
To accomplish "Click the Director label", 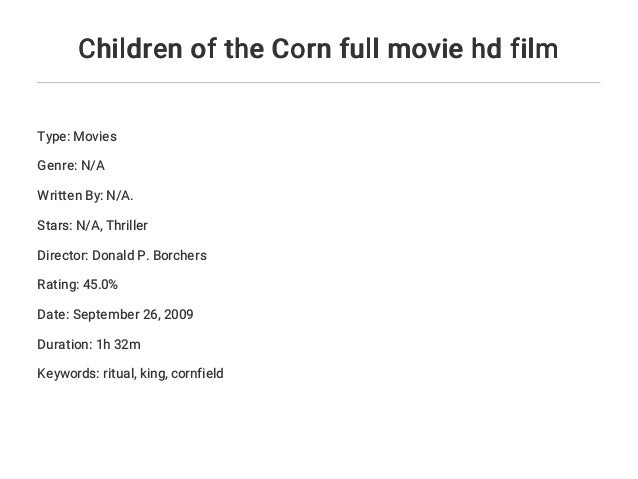I will pyautogui.click(x=63, y=256).
